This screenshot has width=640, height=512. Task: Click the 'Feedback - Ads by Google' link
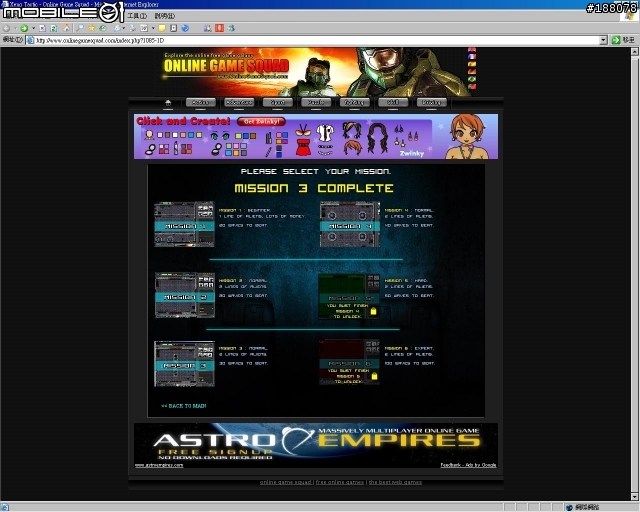click(468, 465)
